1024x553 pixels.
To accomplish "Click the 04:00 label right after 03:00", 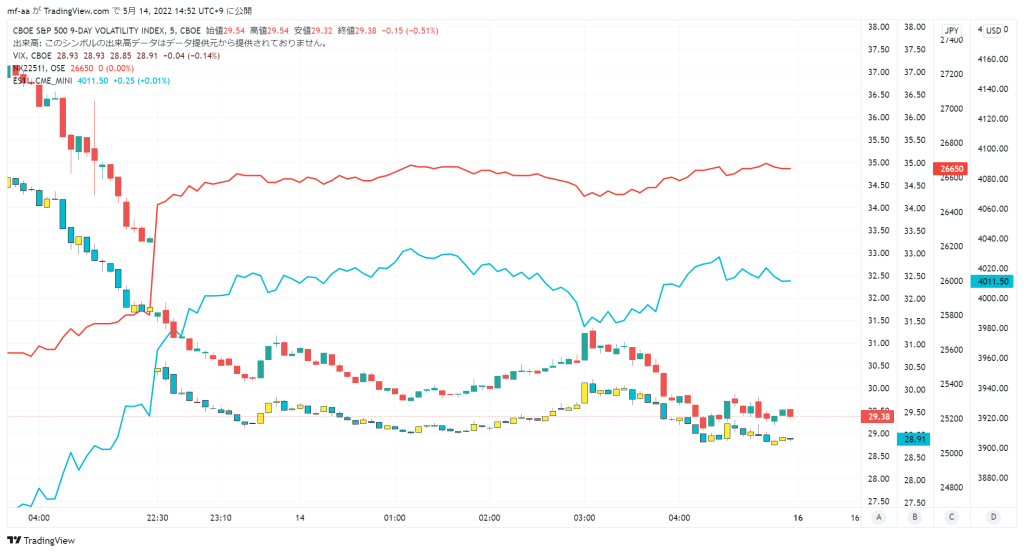I will coord(679,518).
